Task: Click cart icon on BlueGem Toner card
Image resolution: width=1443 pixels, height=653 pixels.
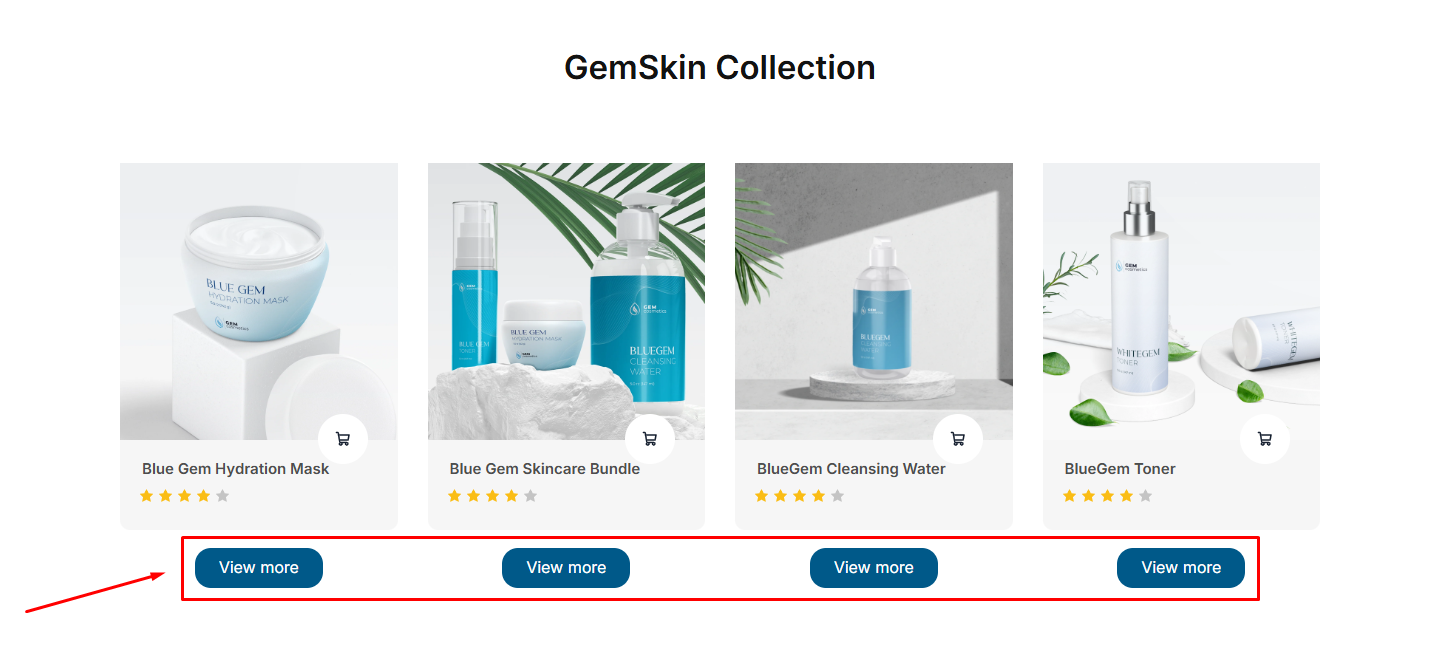Action: pyautogui.click(x=1265, y=439)
